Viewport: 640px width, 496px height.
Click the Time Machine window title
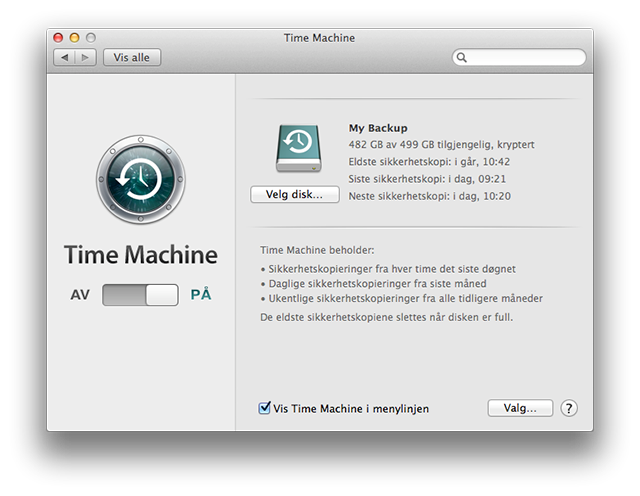(319, 38)
